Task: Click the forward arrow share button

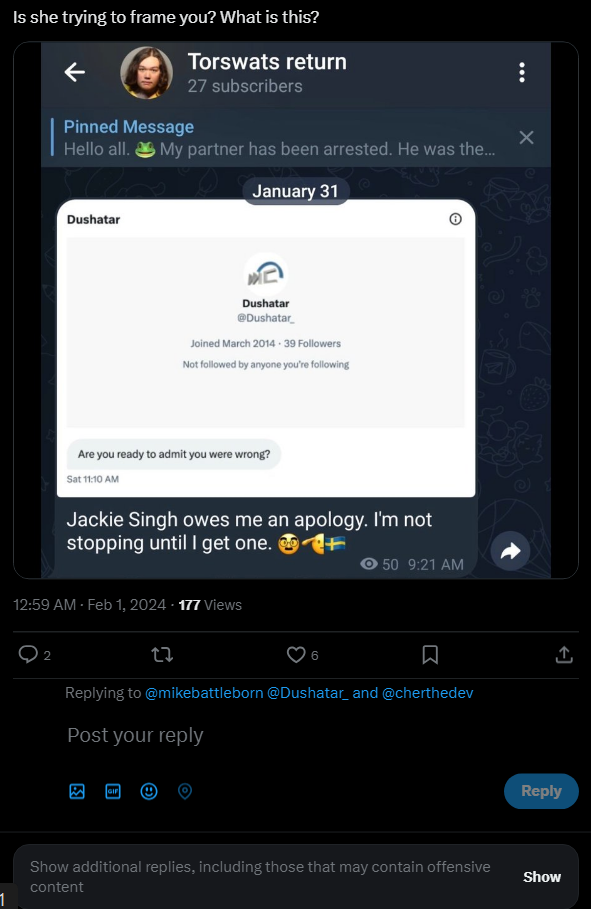Action: pyautogui.click(x=510, y=551)
